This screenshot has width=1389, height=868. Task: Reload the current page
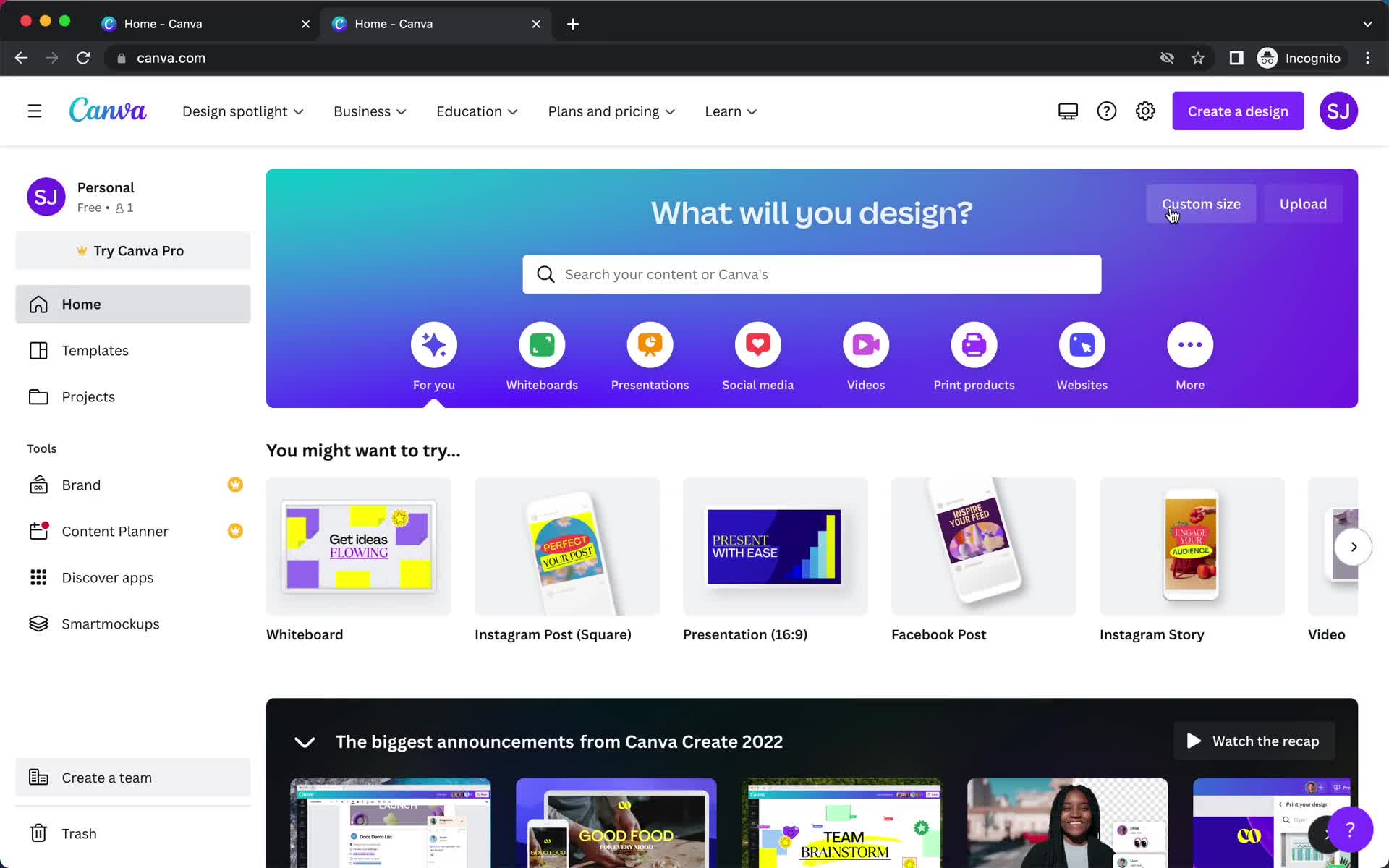point(83,58)
